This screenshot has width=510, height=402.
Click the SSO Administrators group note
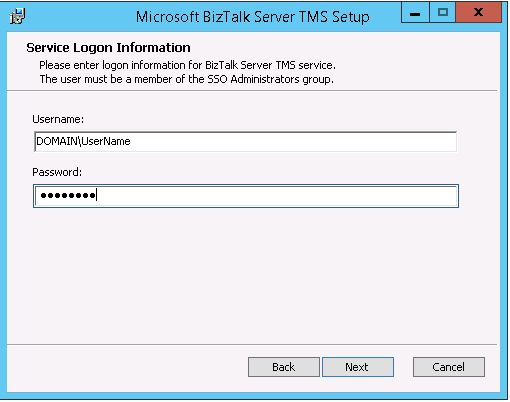pos(187,79)
